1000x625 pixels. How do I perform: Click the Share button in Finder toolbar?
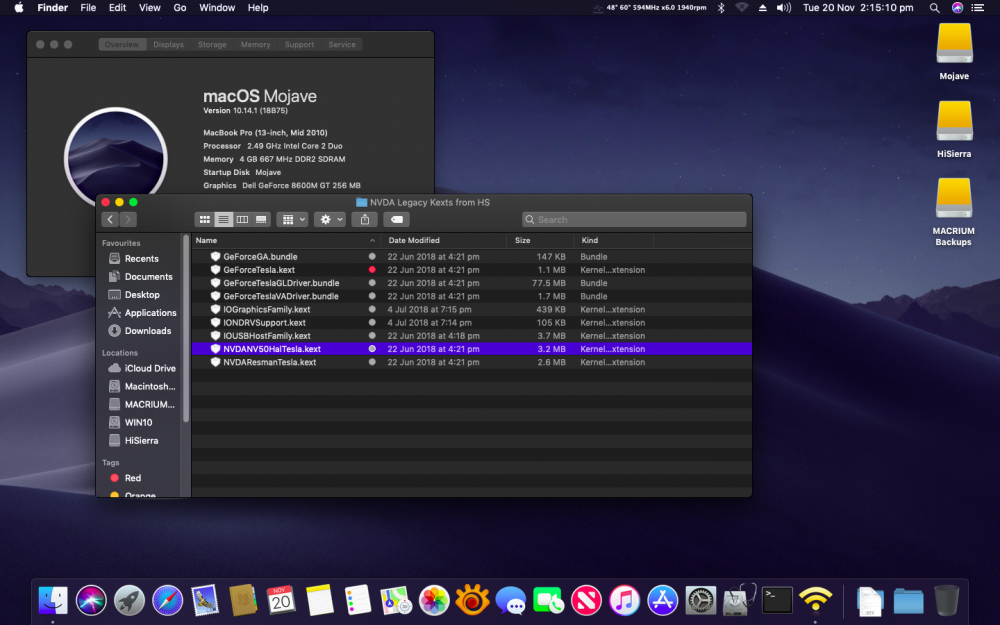pos(365,219)
